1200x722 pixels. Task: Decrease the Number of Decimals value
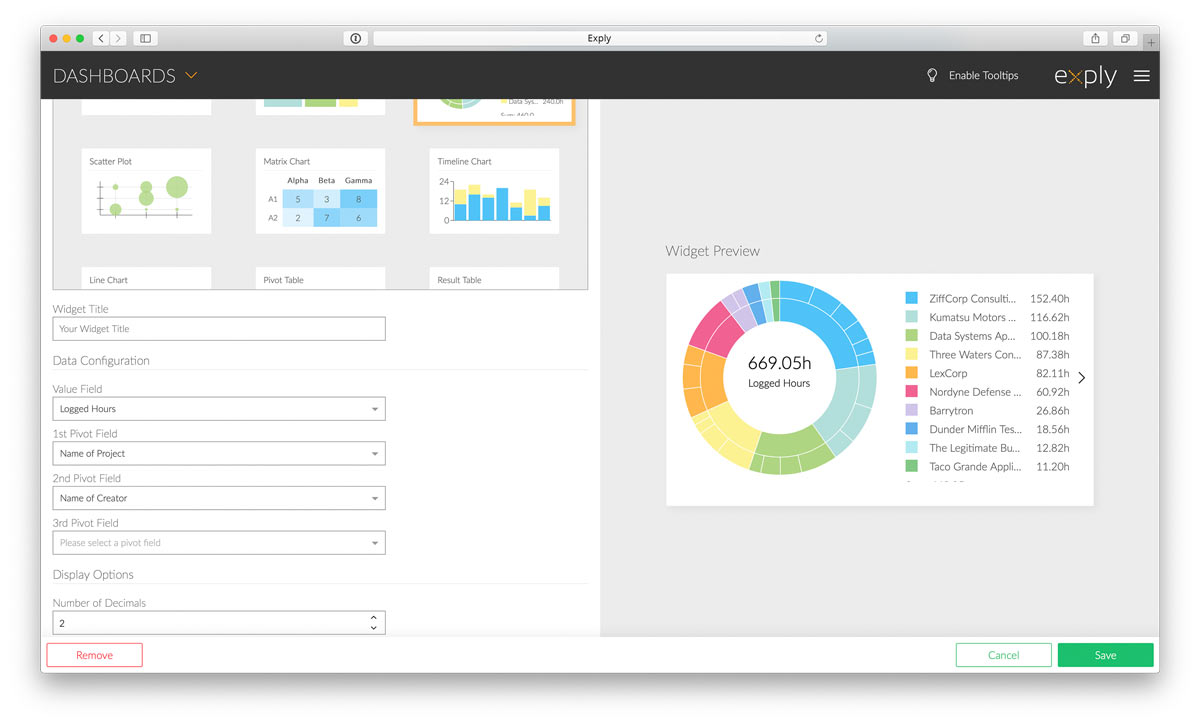374,628
